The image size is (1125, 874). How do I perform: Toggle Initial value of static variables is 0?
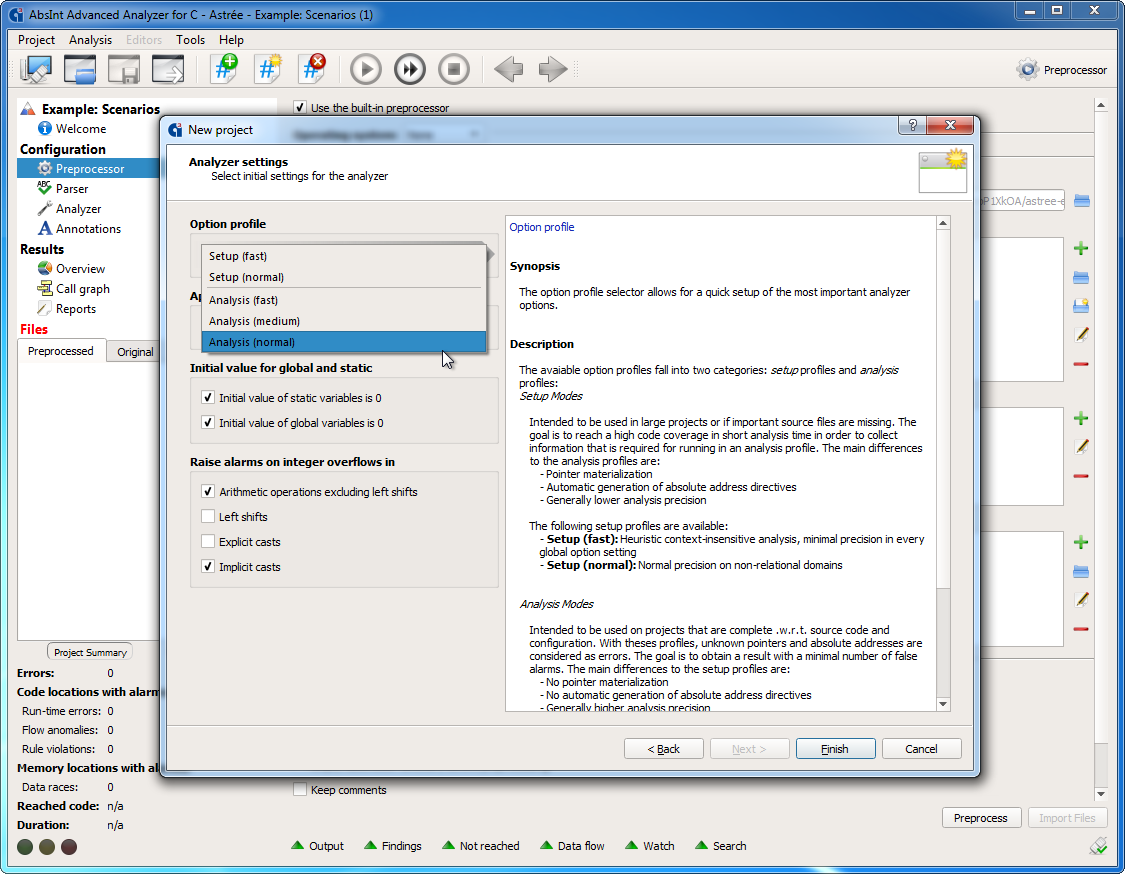pos(208,398)
